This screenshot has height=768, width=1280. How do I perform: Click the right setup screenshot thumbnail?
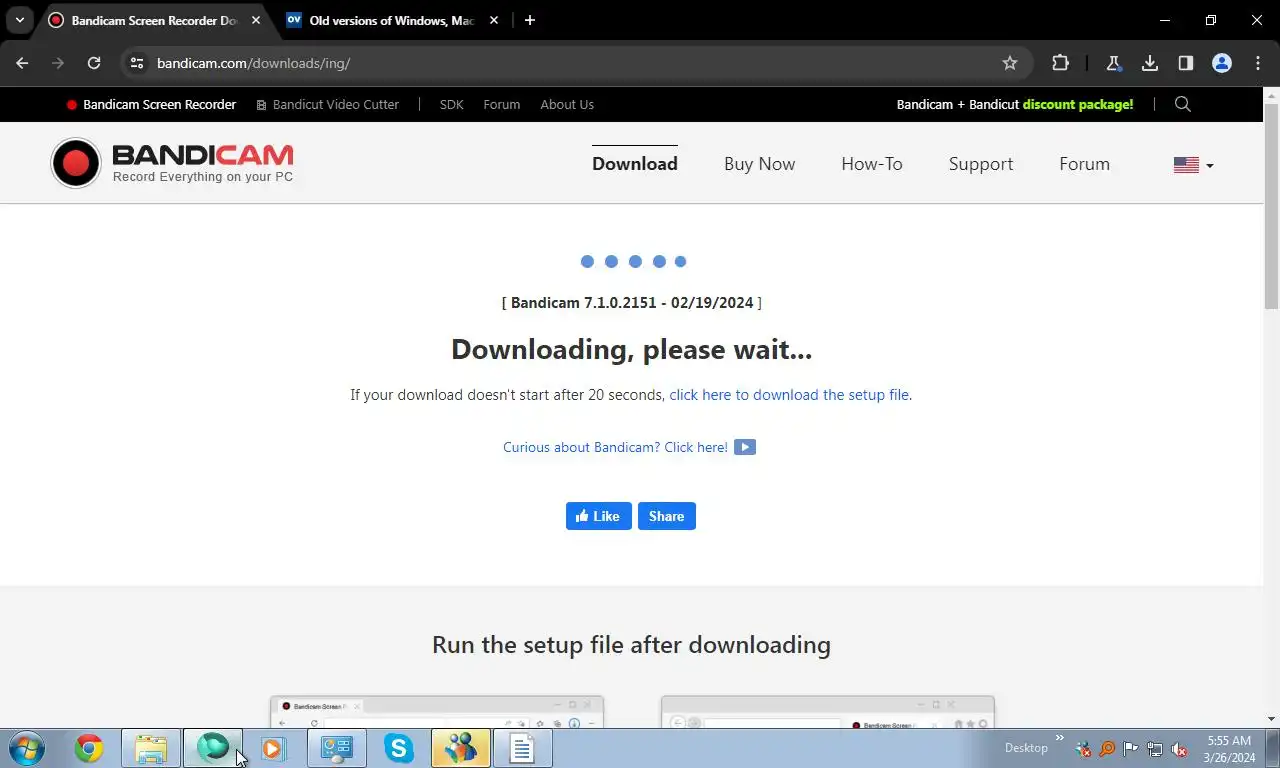pyautogui.click(x=828, y=712)
